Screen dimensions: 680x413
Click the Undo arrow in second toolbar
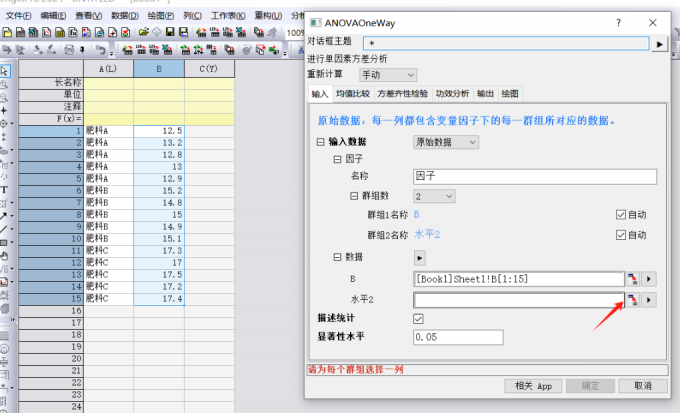[101, 50]
